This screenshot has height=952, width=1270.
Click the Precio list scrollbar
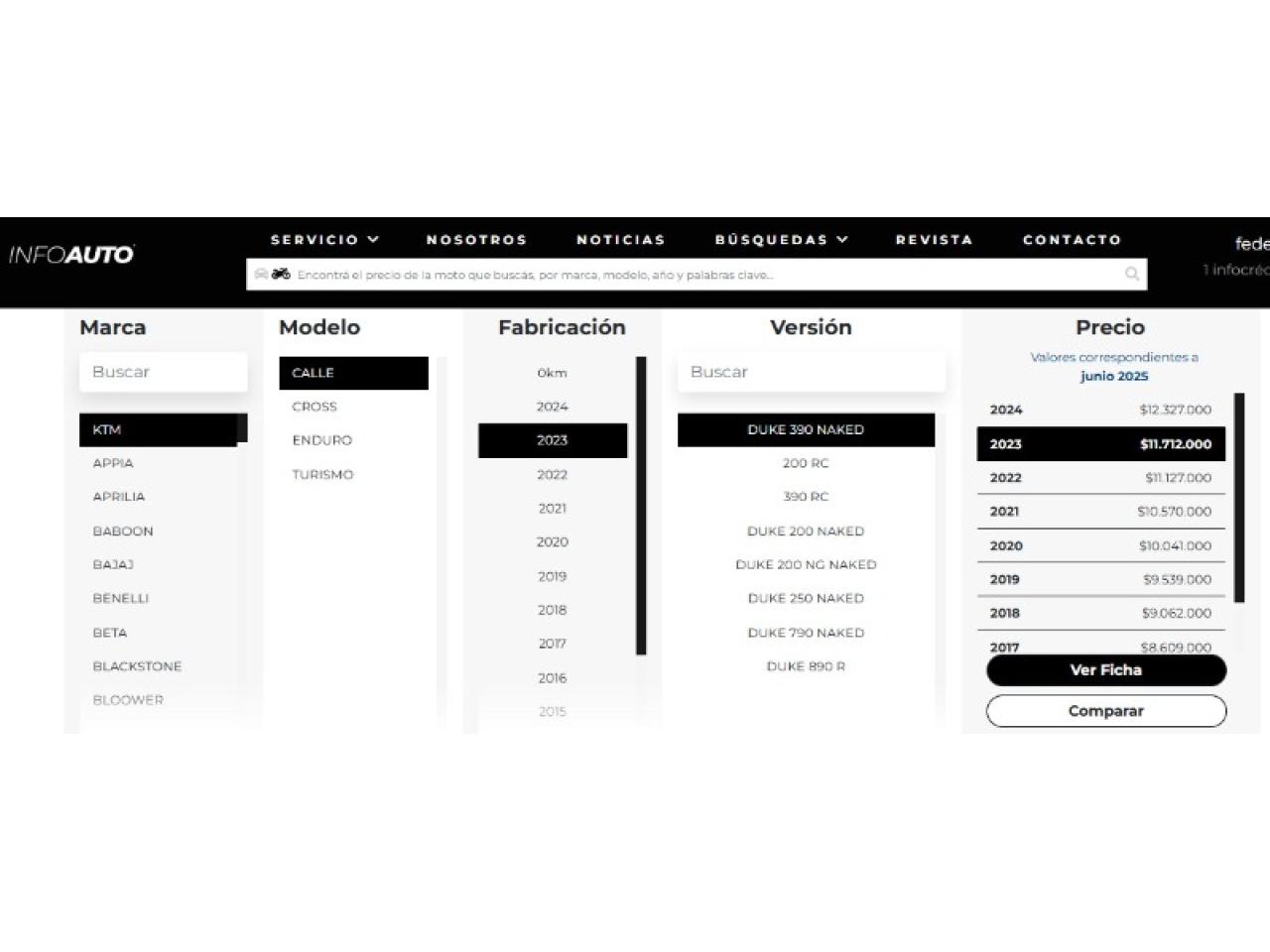pyautogui.click(x=1239, y=498)
